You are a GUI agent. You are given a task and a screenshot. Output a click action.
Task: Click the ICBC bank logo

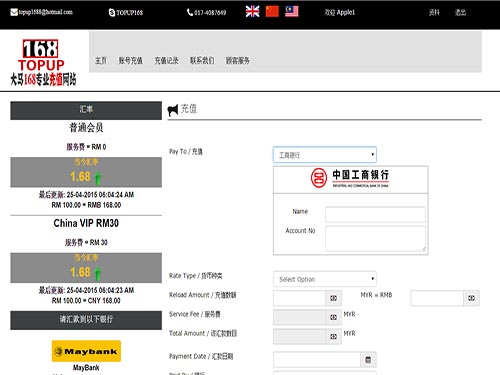click(350, 178)
